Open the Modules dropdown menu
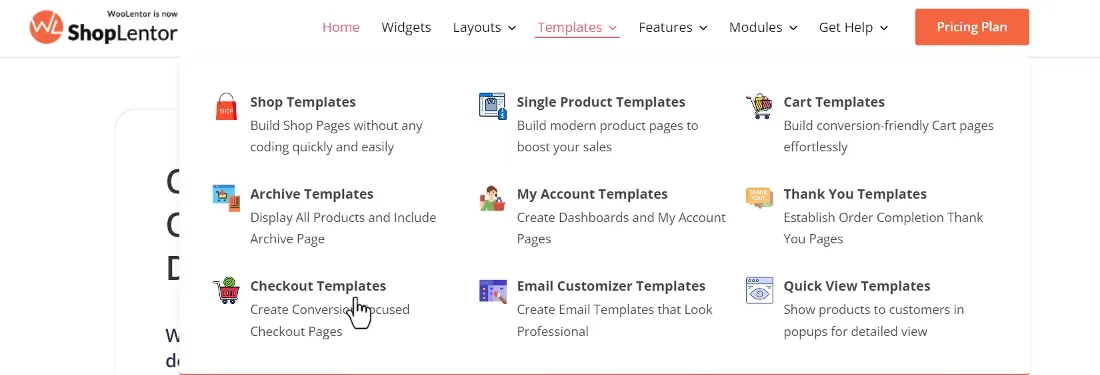Screen dimensions: 1100x375 [763, 27]
